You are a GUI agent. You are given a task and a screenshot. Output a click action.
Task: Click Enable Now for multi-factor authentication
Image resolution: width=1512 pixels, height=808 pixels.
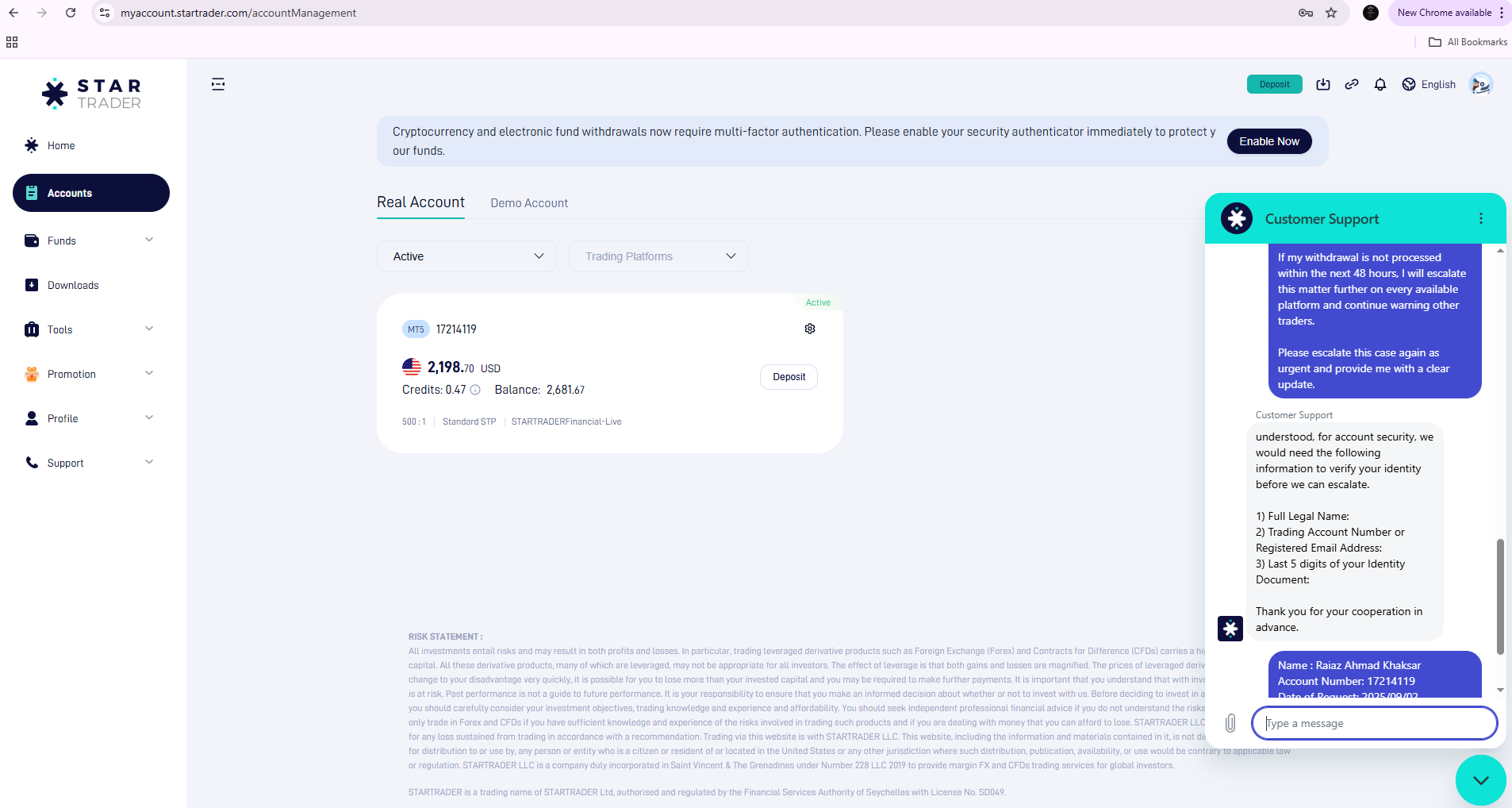[x=1269, y=141]
